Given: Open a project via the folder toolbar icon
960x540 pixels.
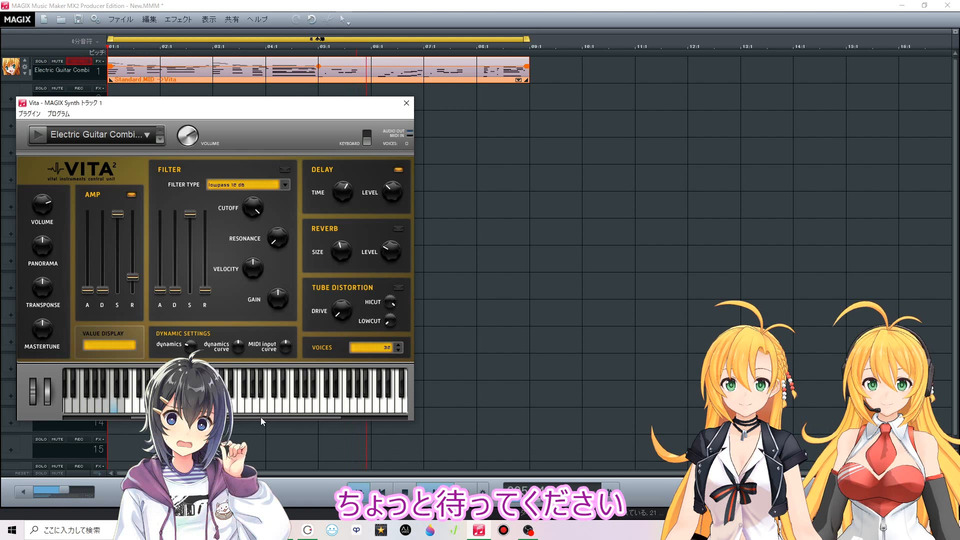Looking at the screenshot, I should [61, 20].
